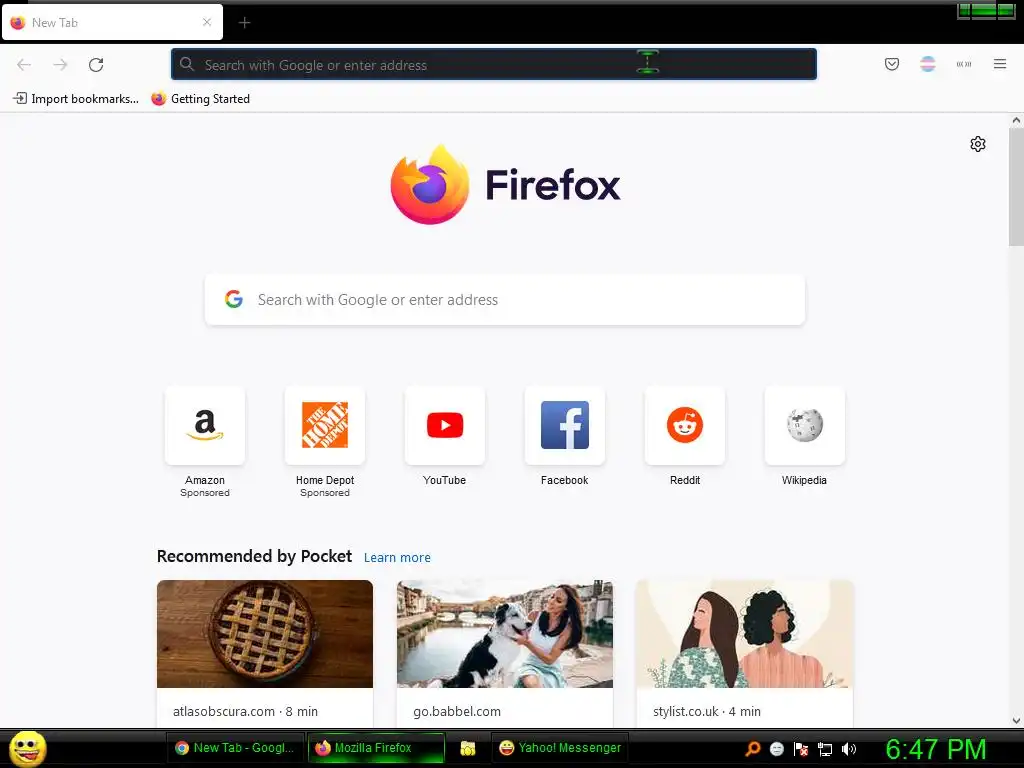Image resolution: width=1024 pixels, height=768 pixels.
Task: Focus the top address bar
Action: point(494,64)
